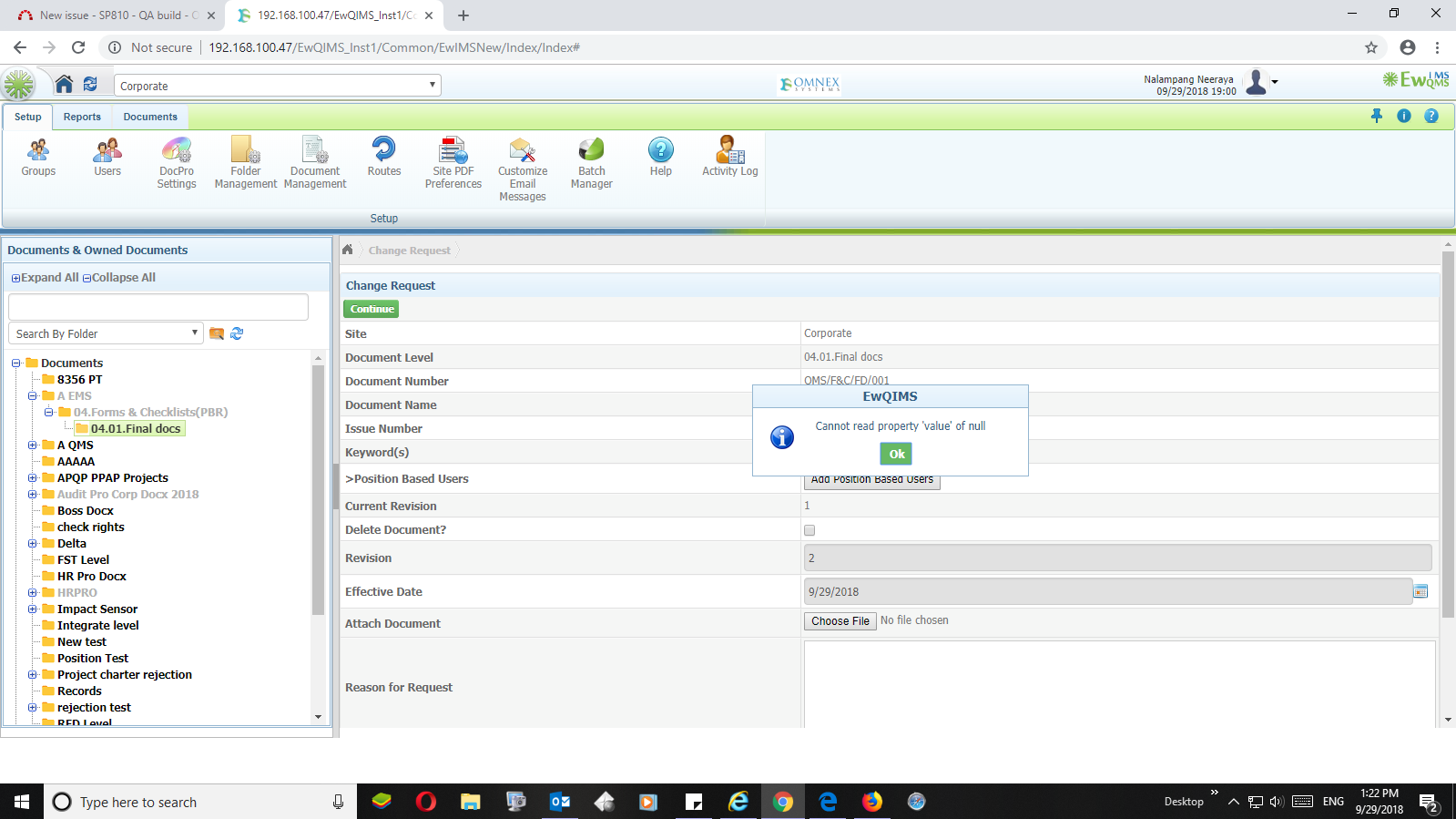Open the Users setup icon
Viewport: 1456px width, 819px height.
107,157
